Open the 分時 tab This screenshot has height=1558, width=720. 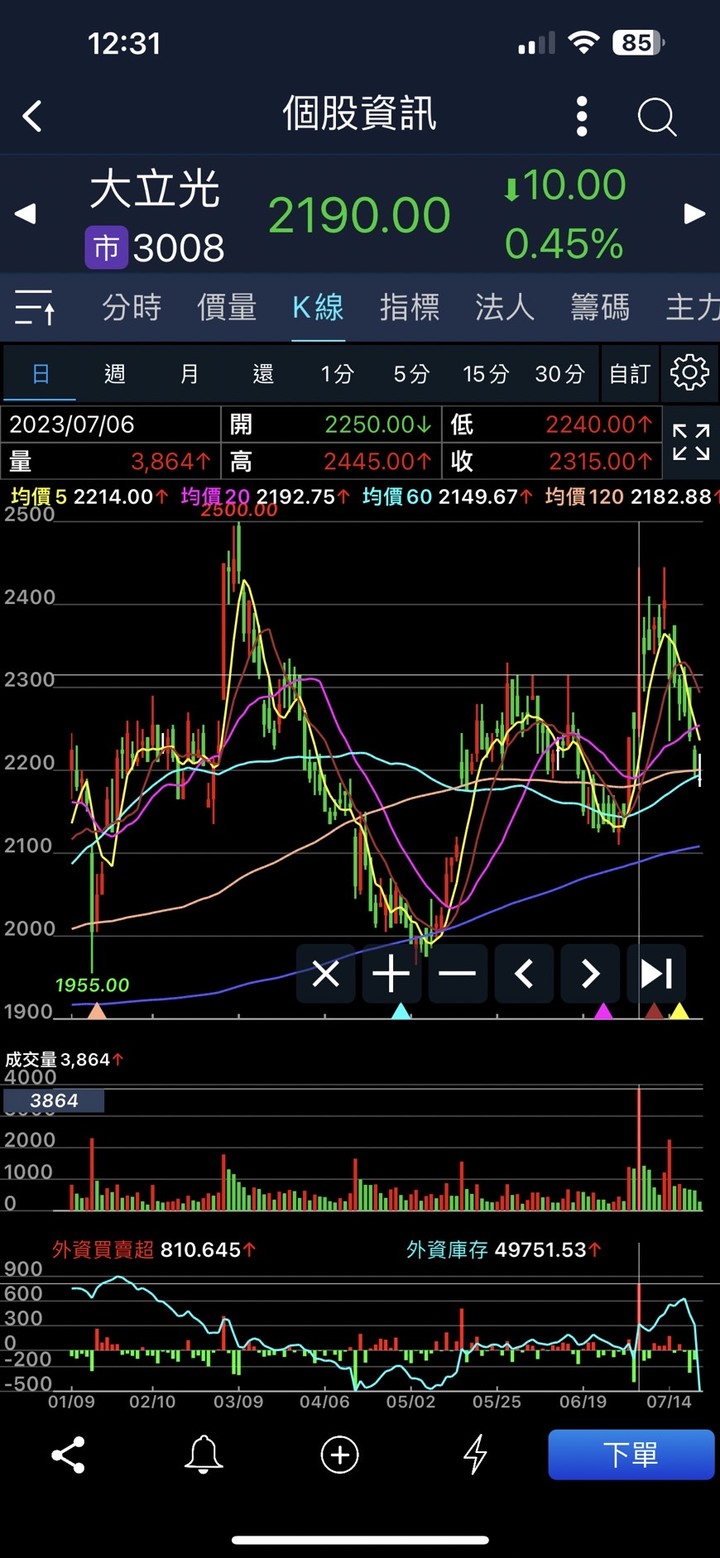(x=131, y=307)
